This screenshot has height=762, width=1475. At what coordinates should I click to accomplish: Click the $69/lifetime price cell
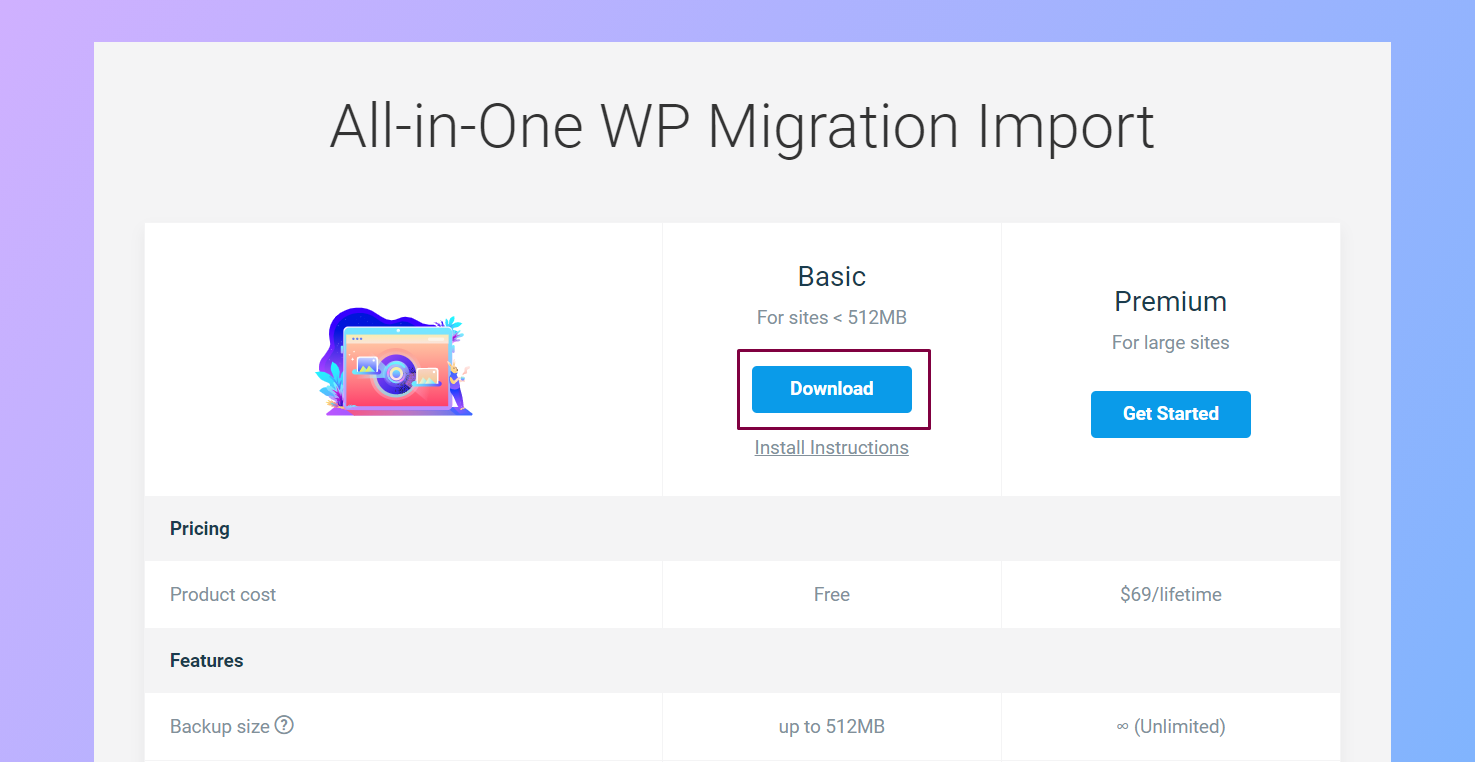click(1170, 595)
